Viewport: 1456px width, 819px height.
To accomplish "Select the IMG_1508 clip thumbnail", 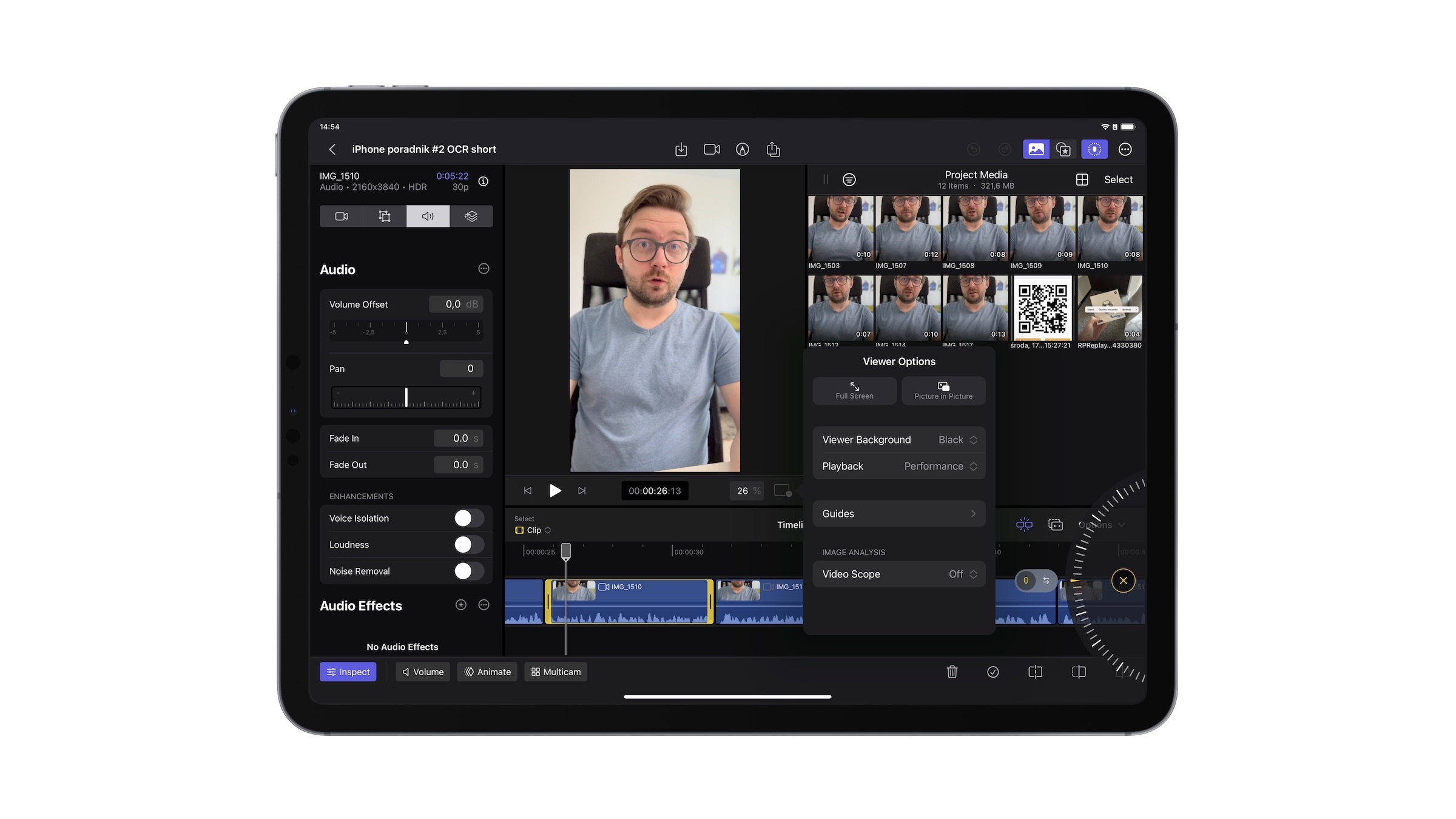I will [x=976, y=228].
